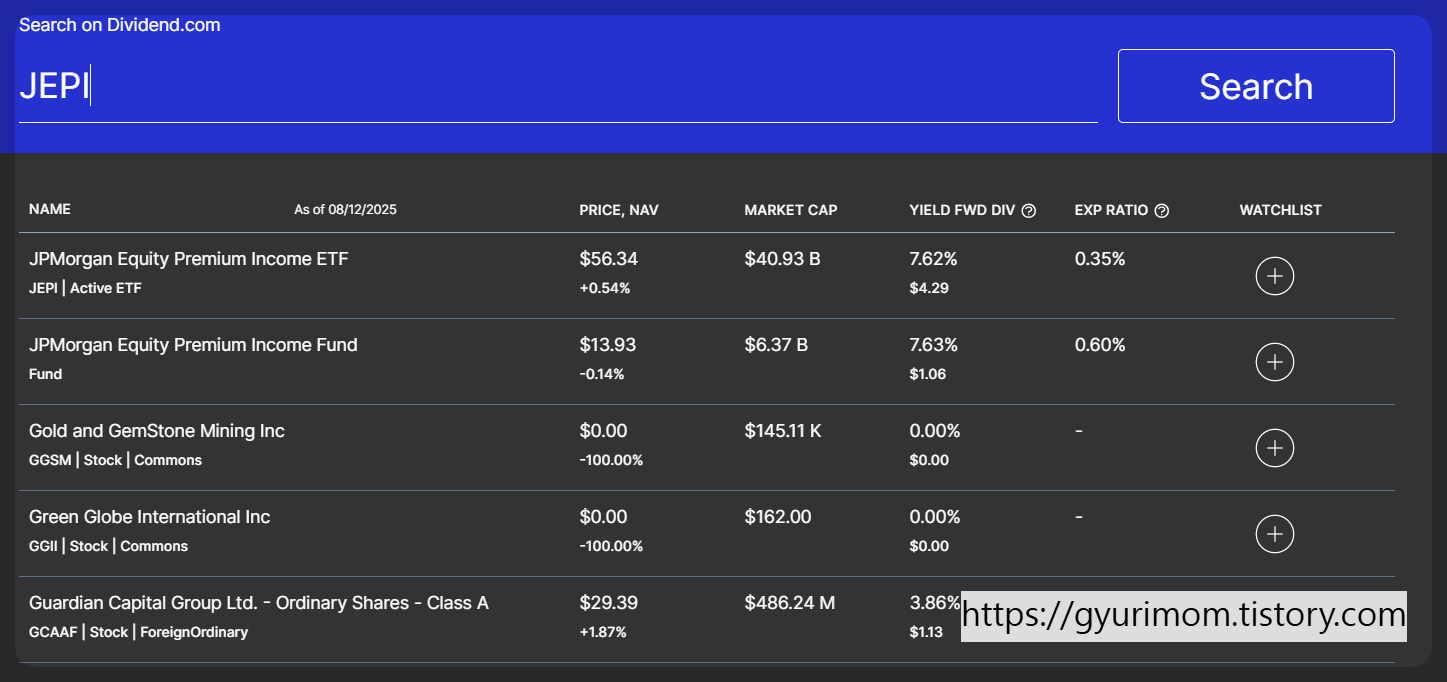Select the 0.60% expense ratio

(x=1100, y=345)
